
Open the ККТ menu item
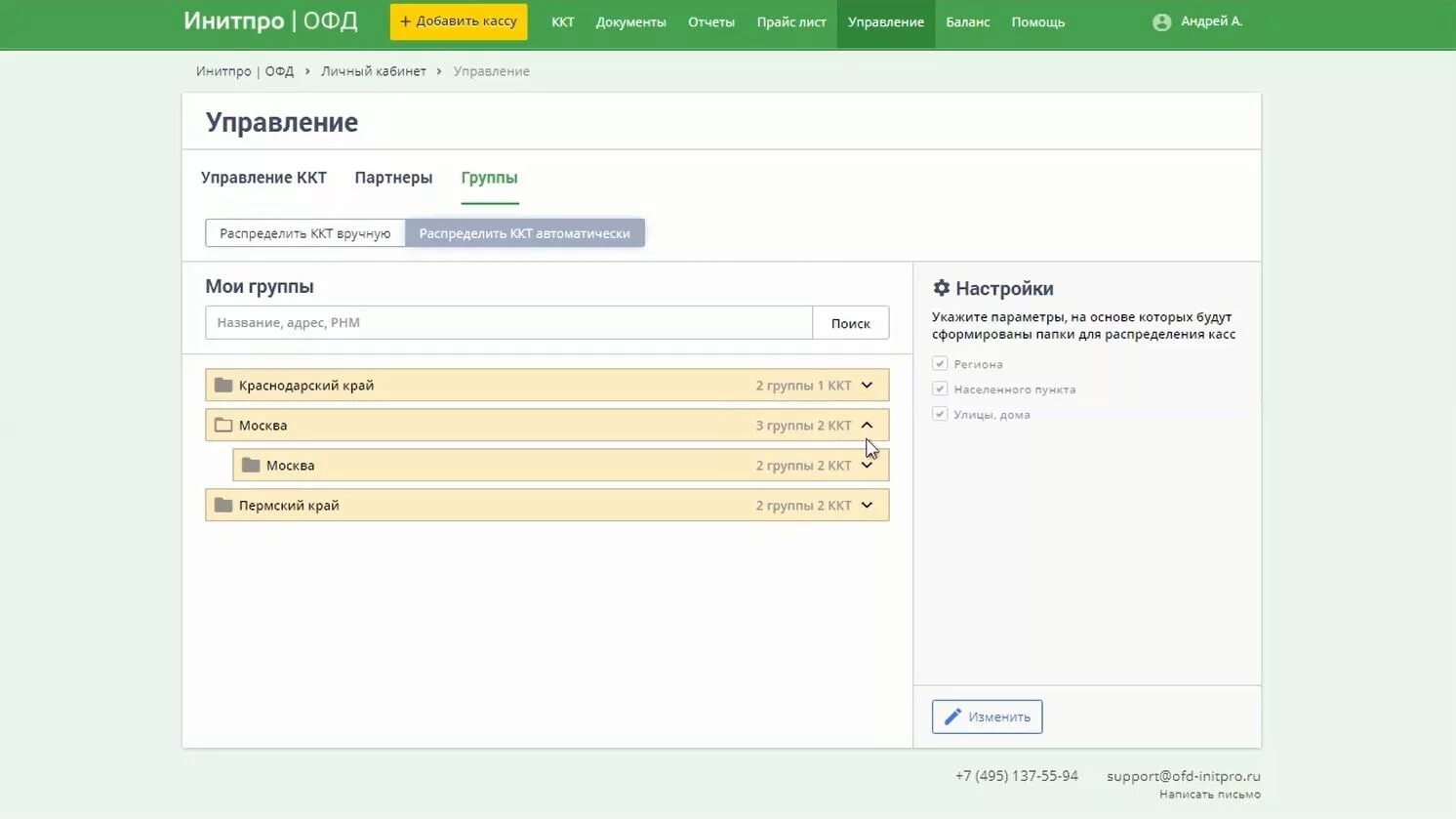563,21
